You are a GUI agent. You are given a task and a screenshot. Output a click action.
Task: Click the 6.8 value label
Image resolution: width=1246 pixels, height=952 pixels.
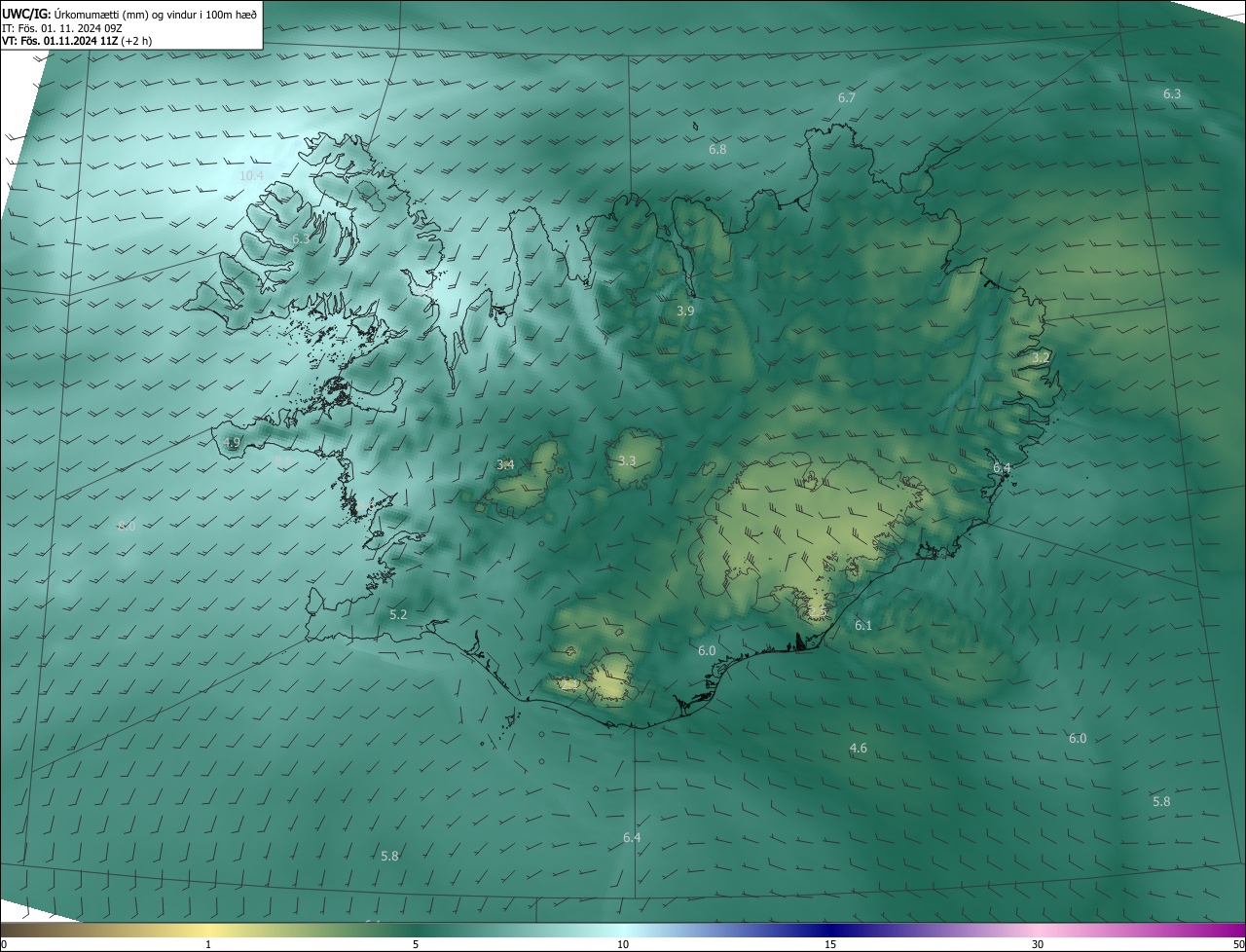(x=717, y=149)
